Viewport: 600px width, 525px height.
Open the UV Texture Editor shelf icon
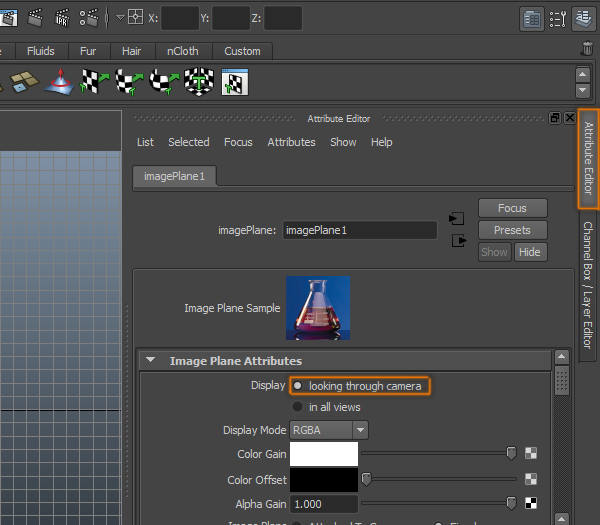[x=235, y=82]
